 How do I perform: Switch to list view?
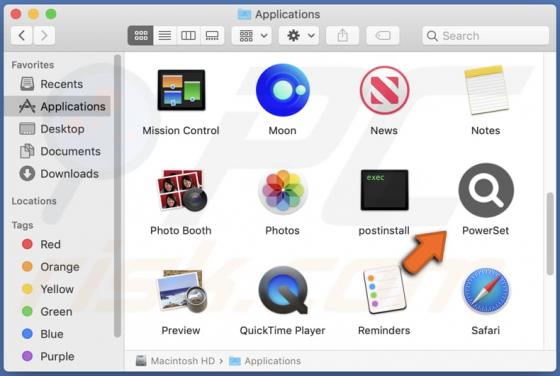click(165, 35)
